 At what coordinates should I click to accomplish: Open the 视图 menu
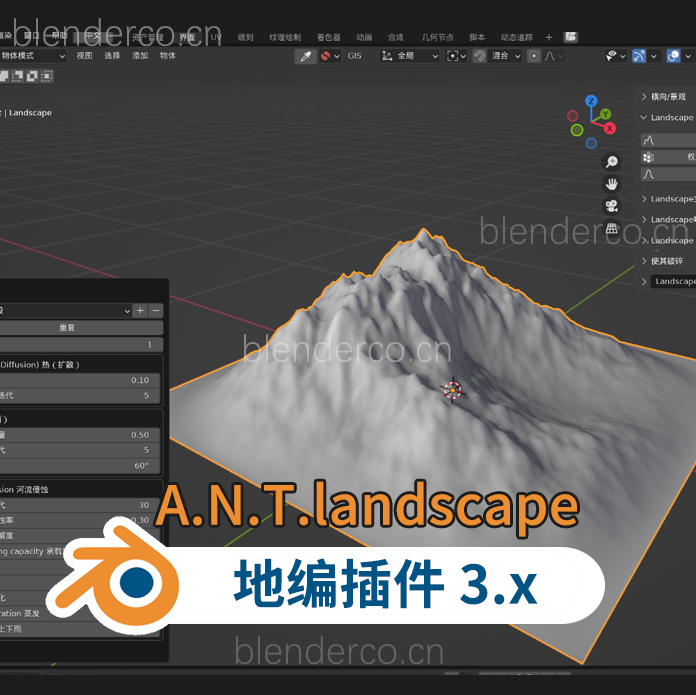(84, 56)
